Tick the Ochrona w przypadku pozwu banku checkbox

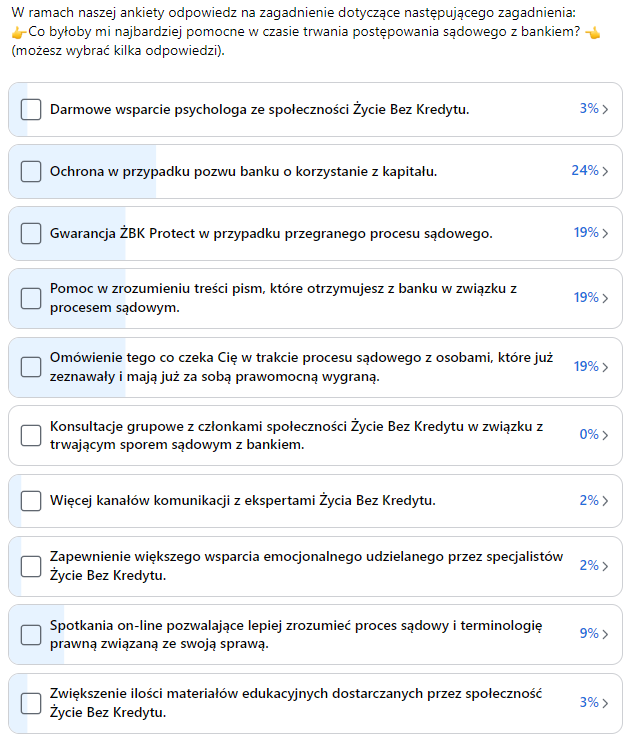pos(31,171)
